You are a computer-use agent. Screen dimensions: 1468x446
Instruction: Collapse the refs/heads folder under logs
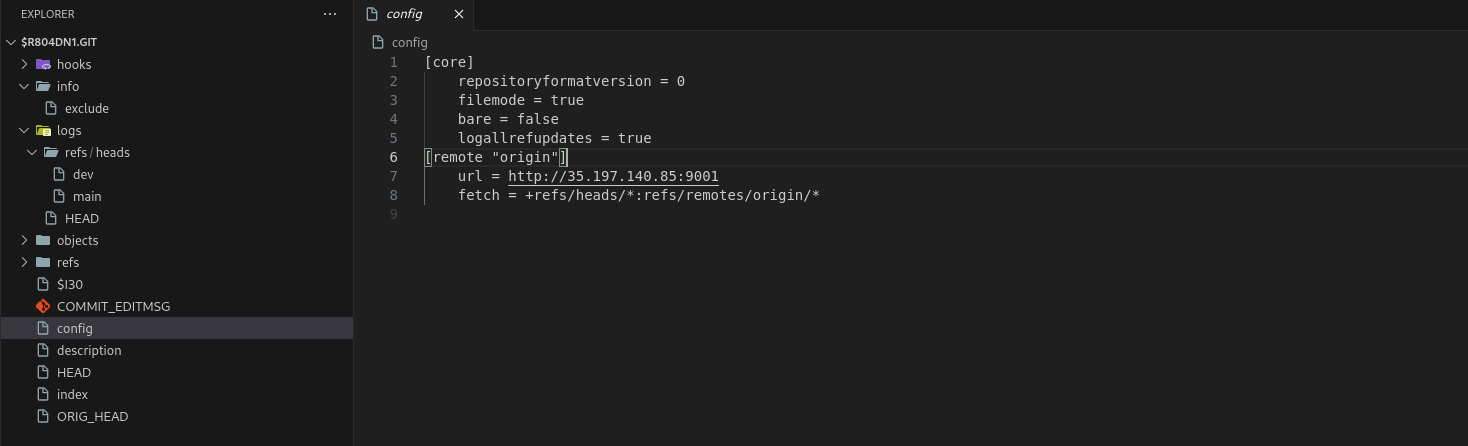[33, 152]
